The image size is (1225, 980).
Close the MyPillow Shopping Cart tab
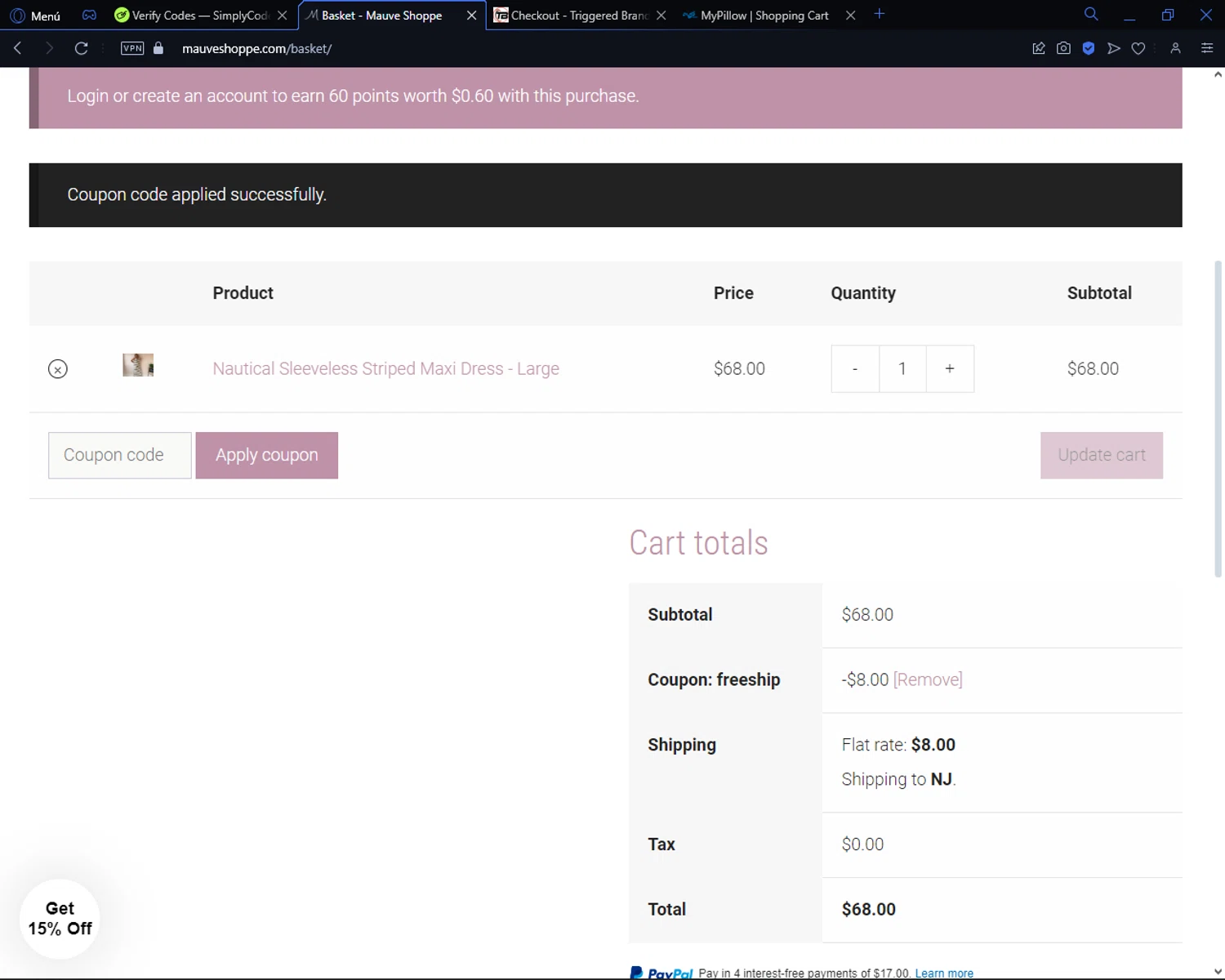850,16
